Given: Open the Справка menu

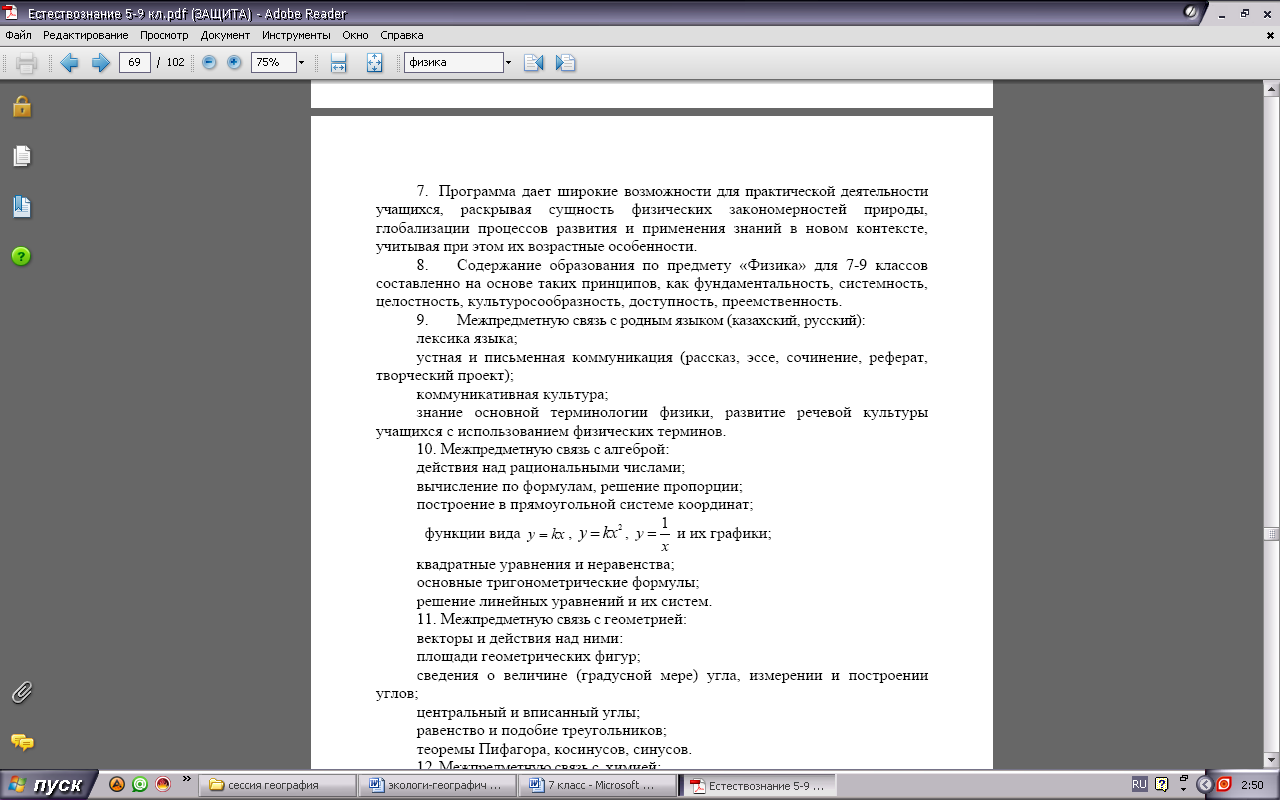Looking at the screenshot, I should [x=402, y=35].
